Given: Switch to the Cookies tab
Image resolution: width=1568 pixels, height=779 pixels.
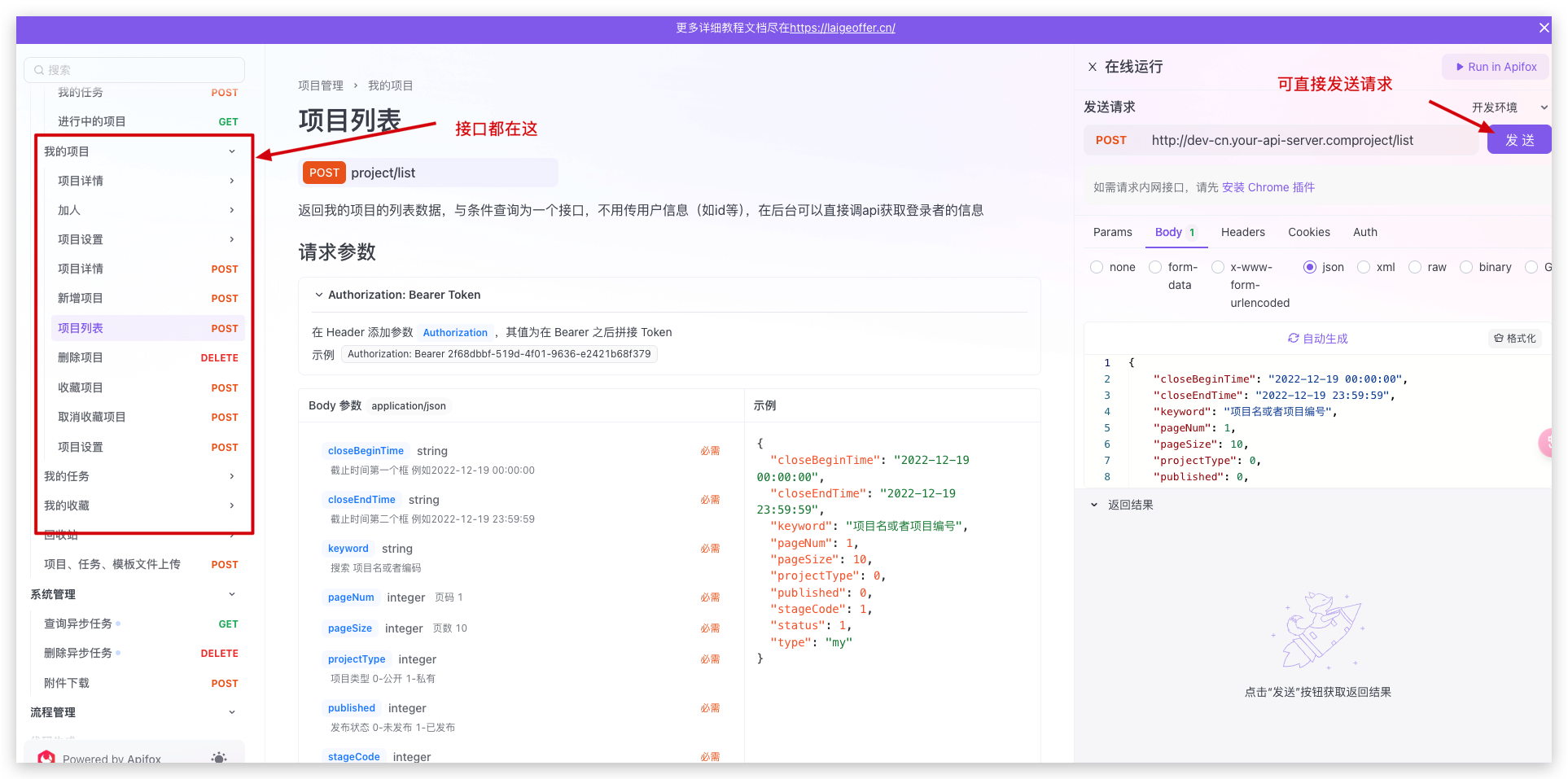Looking at the screenshot, I should click(1308, 232).
